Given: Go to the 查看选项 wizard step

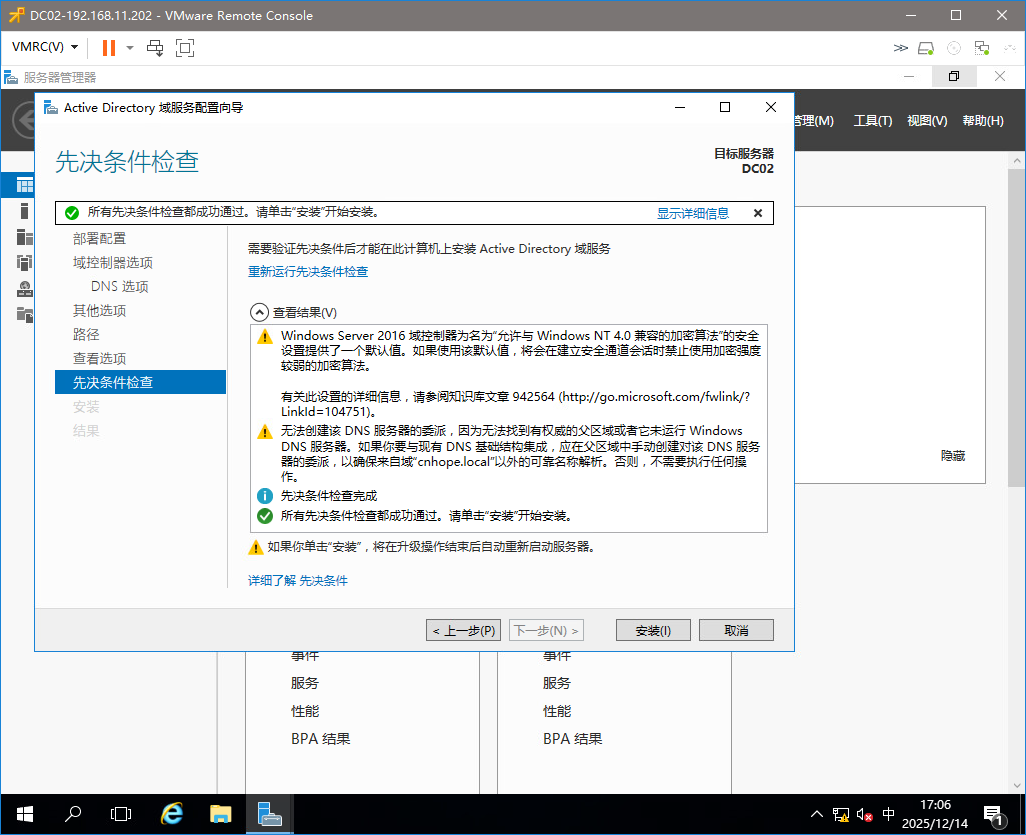Looking at the screenshot, I should click(99, 359).
